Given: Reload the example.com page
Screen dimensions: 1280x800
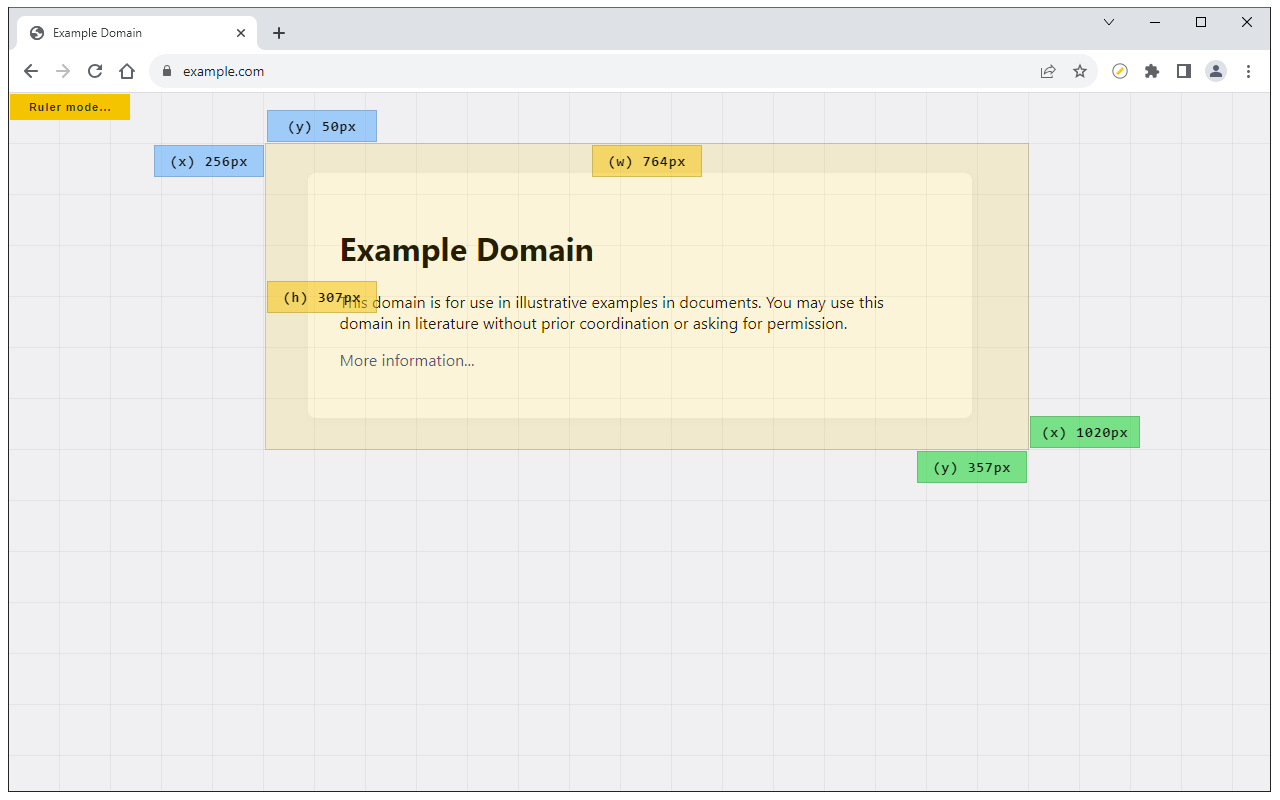Looking at the screenshot, I should tap(95, 71).
